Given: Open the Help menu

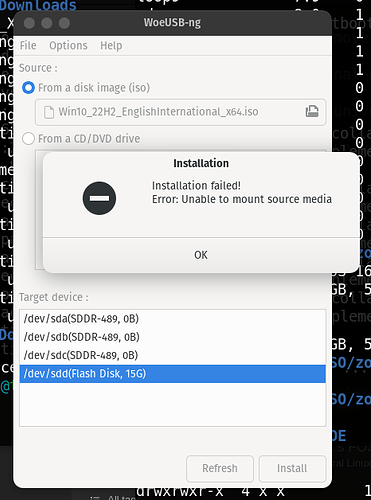Looking at the screenshot, I should [x=111, y=45].
